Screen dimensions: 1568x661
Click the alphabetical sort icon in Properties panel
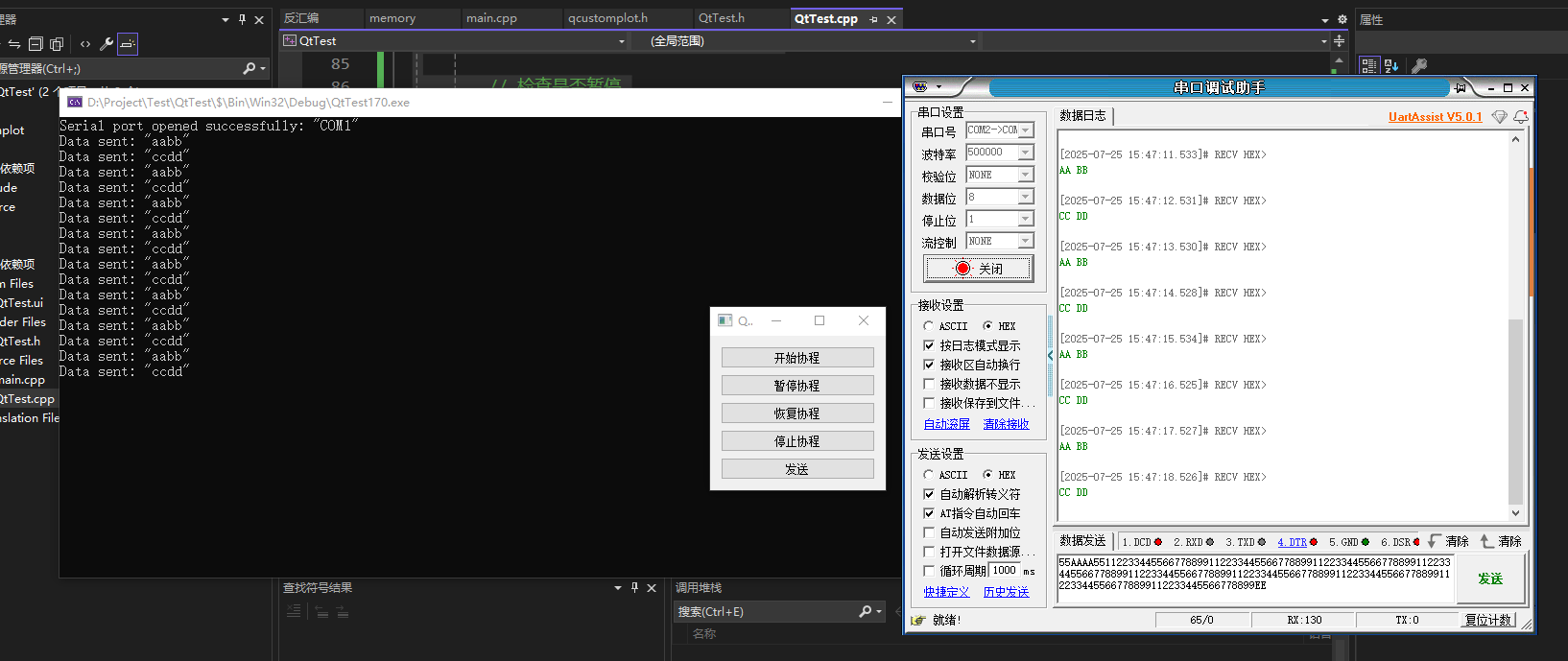point(1390,65)
